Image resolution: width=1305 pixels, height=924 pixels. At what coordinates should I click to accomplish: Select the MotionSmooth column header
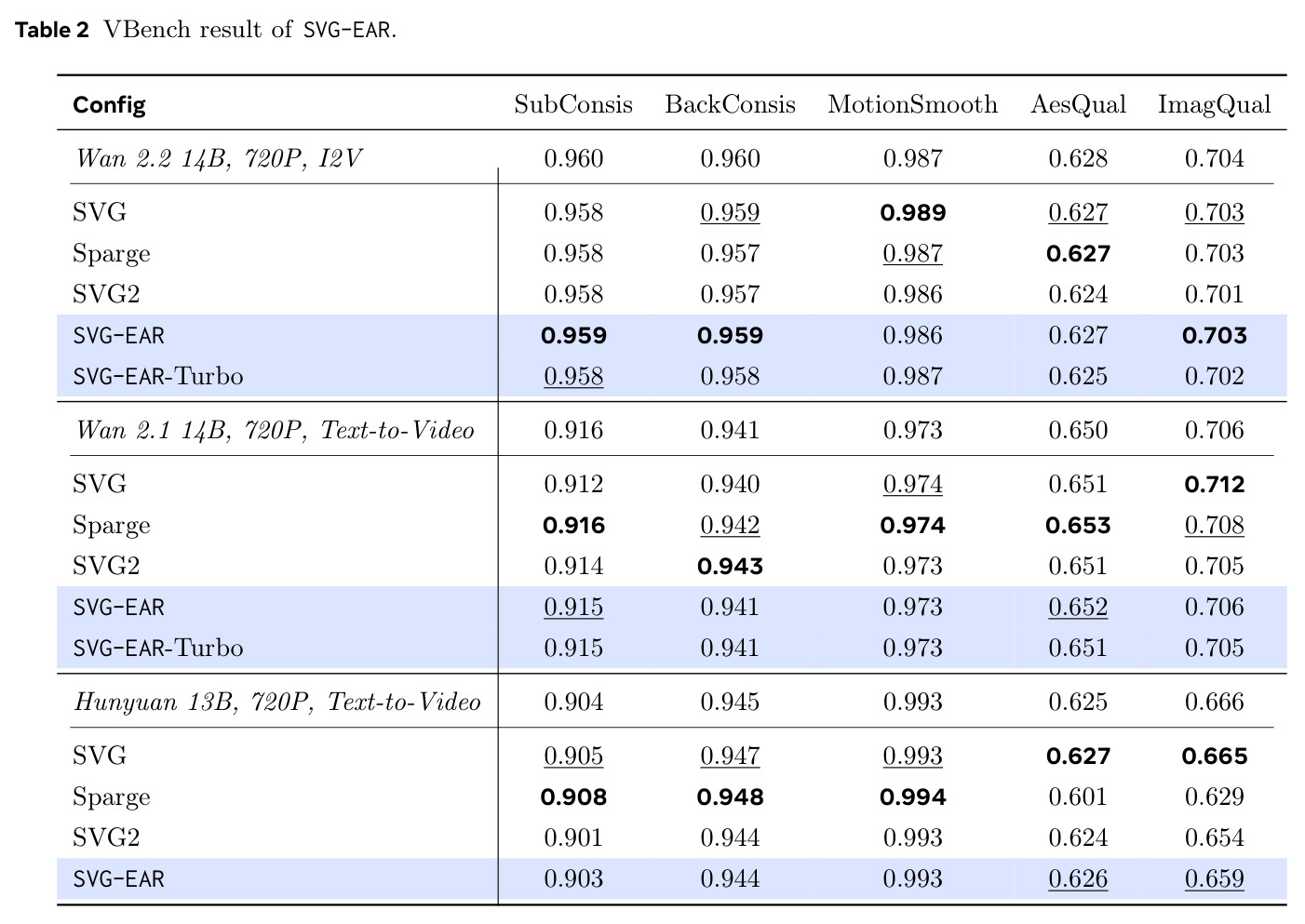(912, 104)
